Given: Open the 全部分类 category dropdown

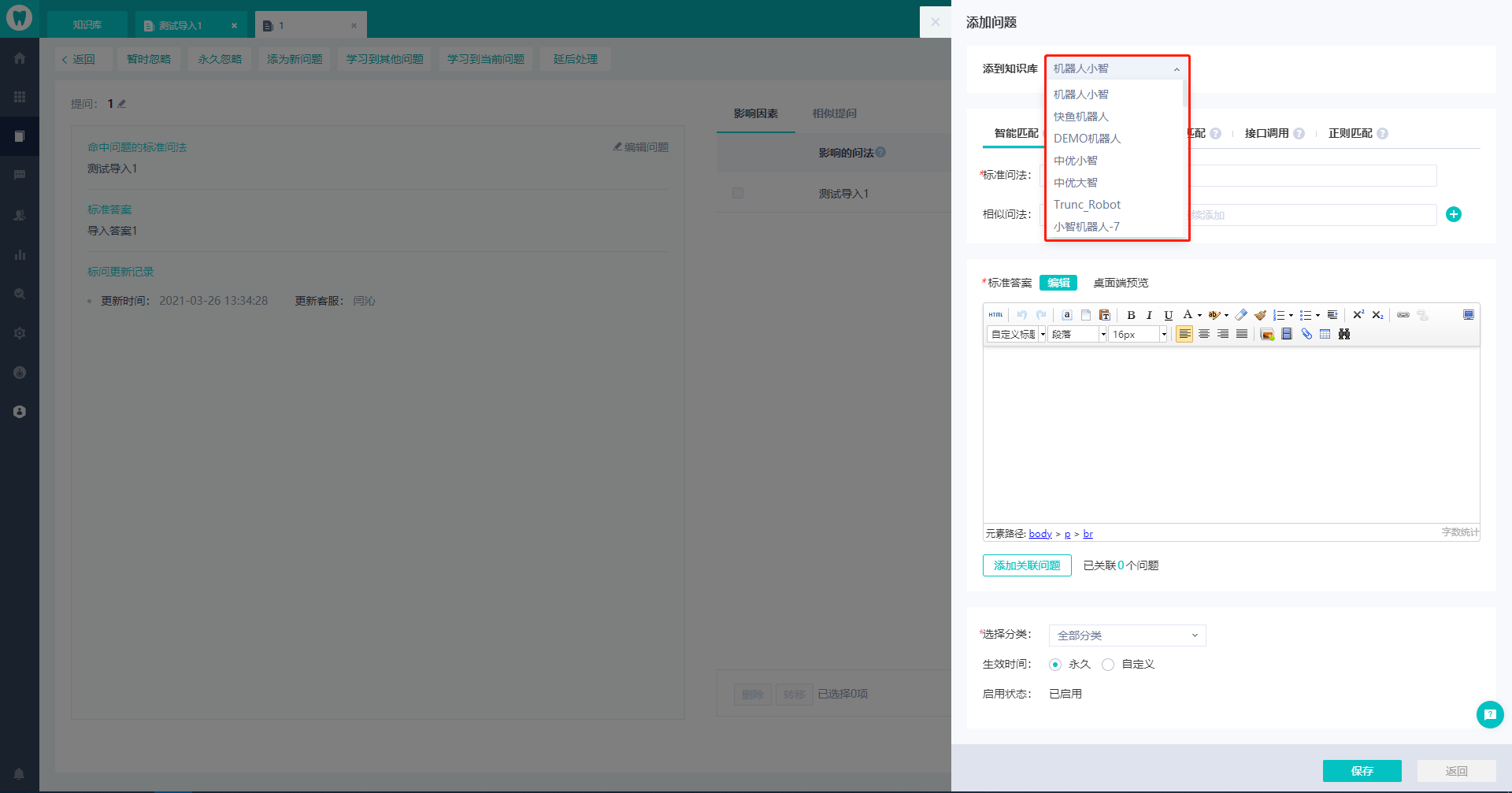Looking at the screenshot, I should click(1127, 636).
